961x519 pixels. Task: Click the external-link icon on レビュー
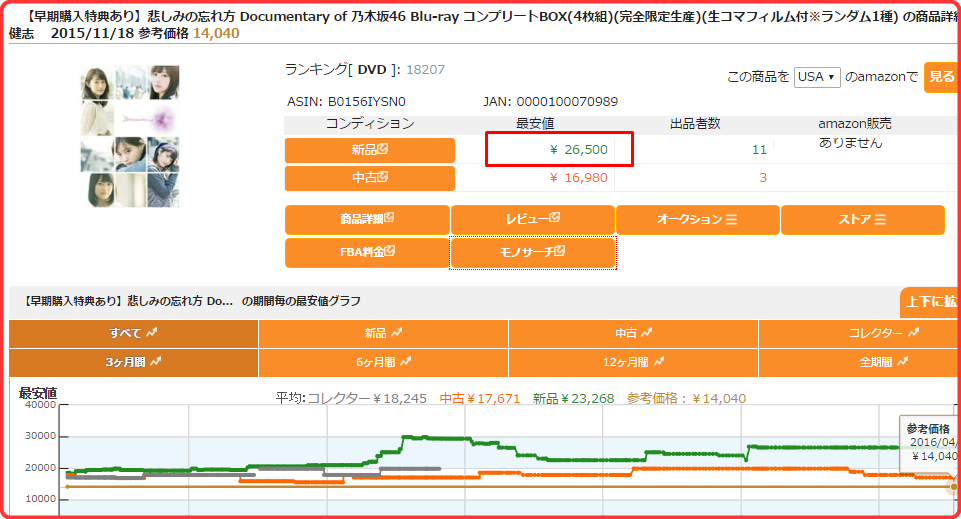click(555, 218)
